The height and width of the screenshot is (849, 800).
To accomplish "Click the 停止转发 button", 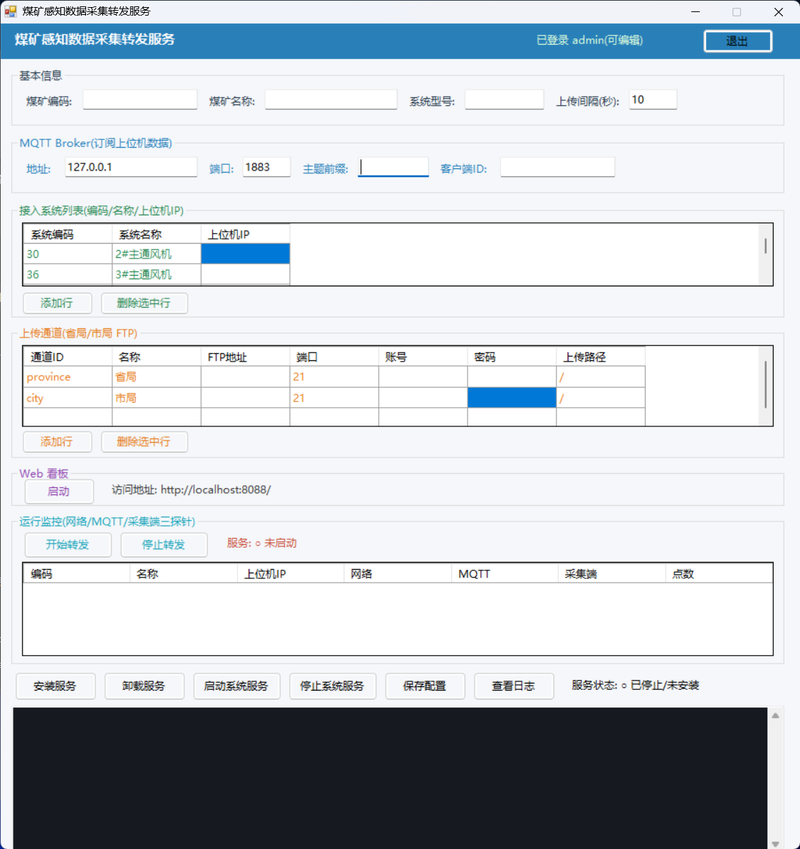I will [164, 545].
